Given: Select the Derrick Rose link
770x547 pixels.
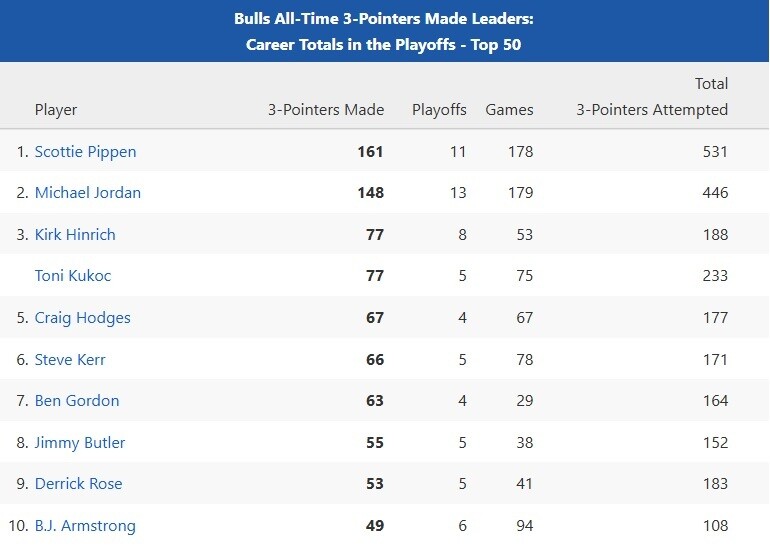Looking at the screenshot, I should pyautogui.click(x=78, y=484).
